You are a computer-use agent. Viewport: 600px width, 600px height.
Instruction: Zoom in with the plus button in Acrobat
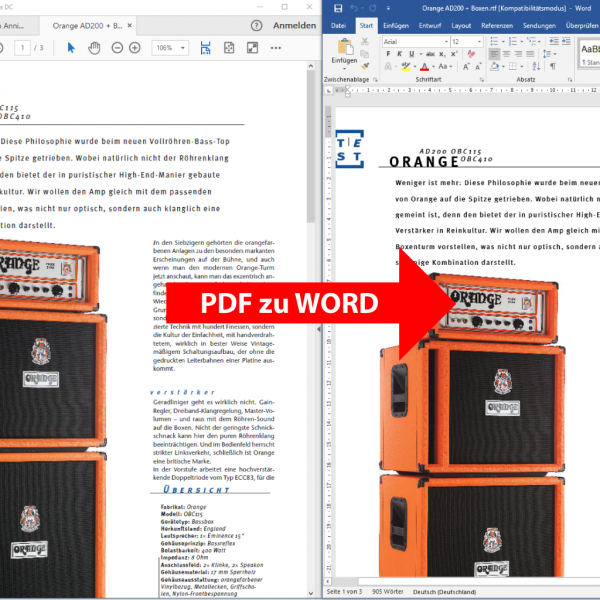135,48
